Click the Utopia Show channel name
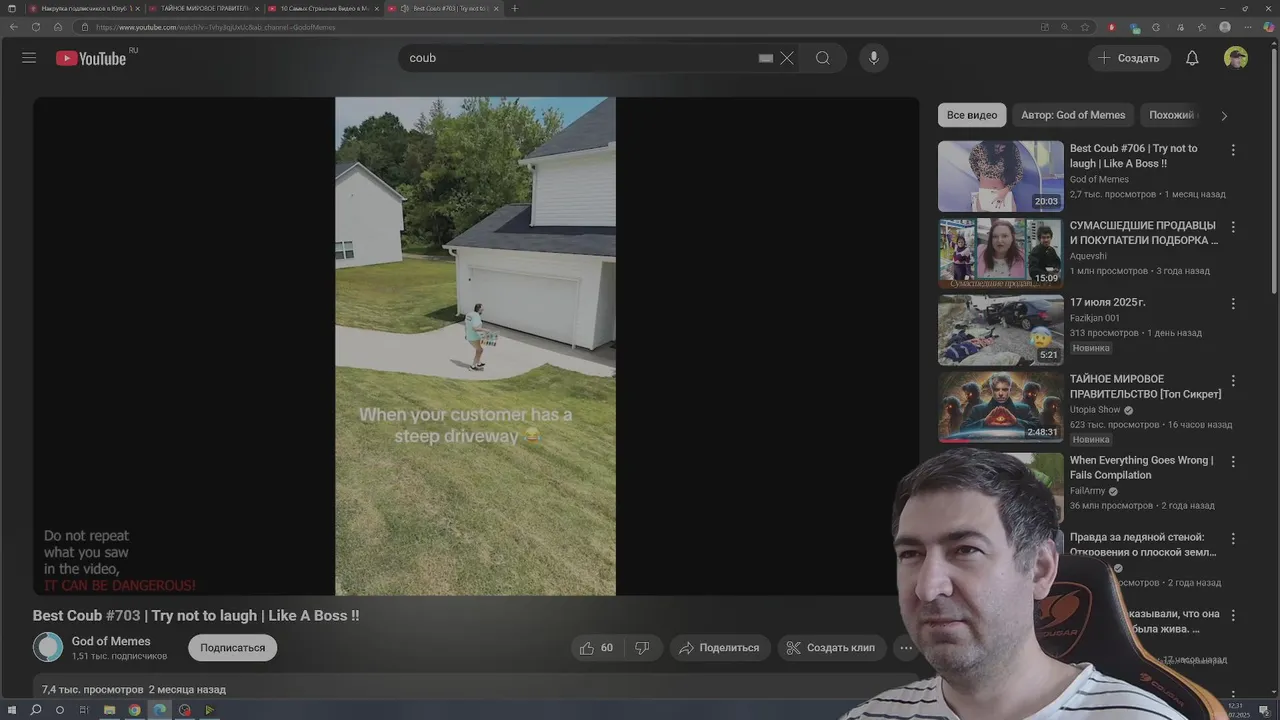This screenshot has height=720, width=1280. 1095,410
